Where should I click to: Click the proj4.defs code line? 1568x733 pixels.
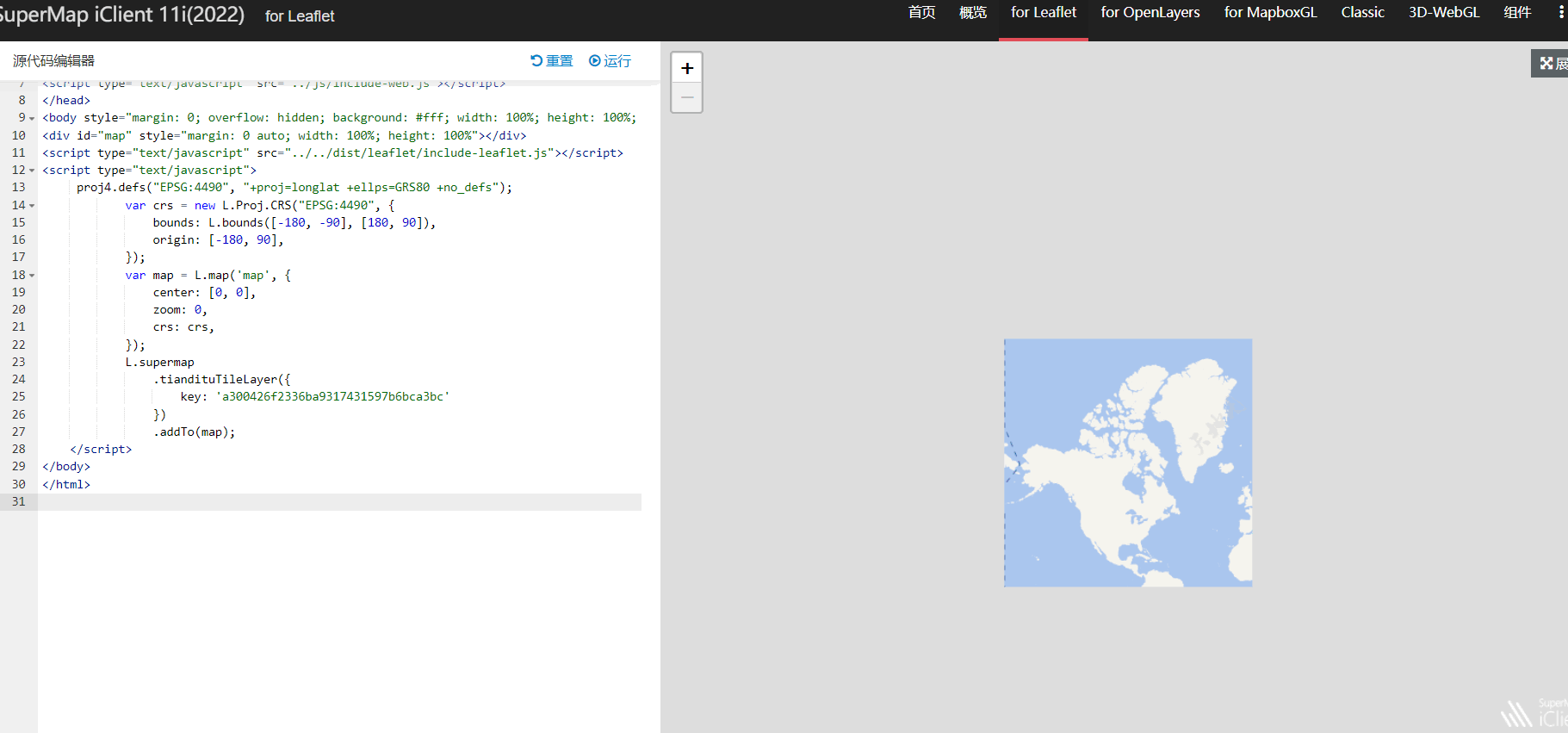point(294,187)
